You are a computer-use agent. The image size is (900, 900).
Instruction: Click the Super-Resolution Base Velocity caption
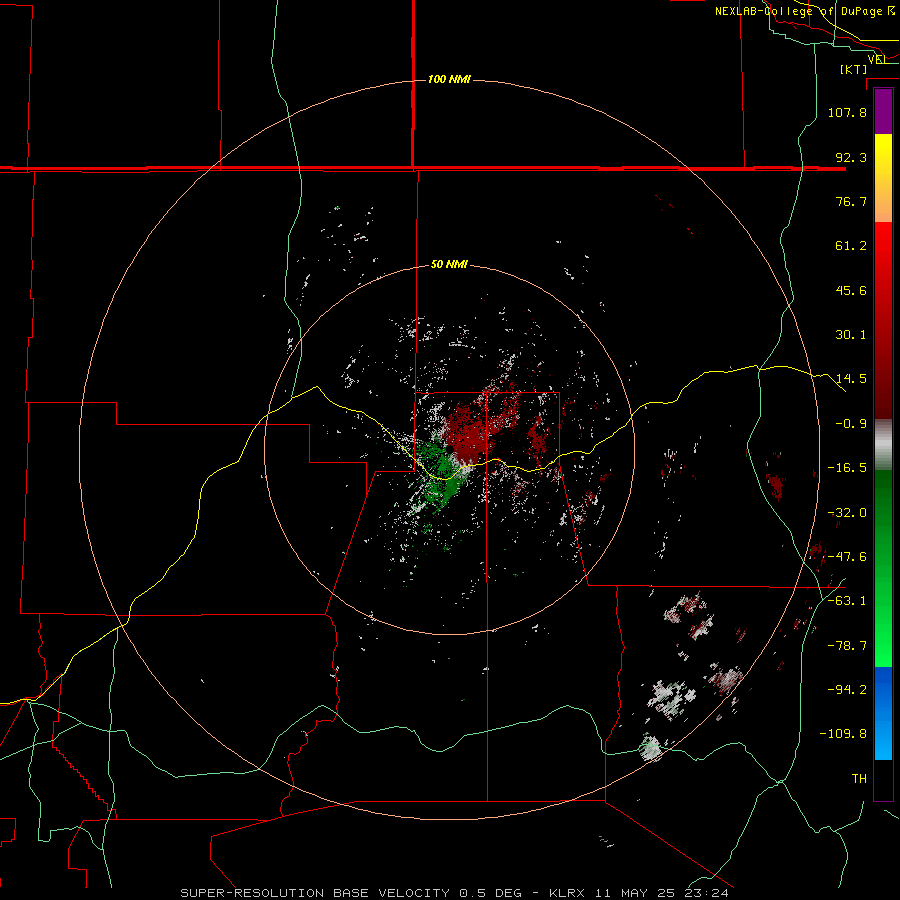click(x=455, y=893)
